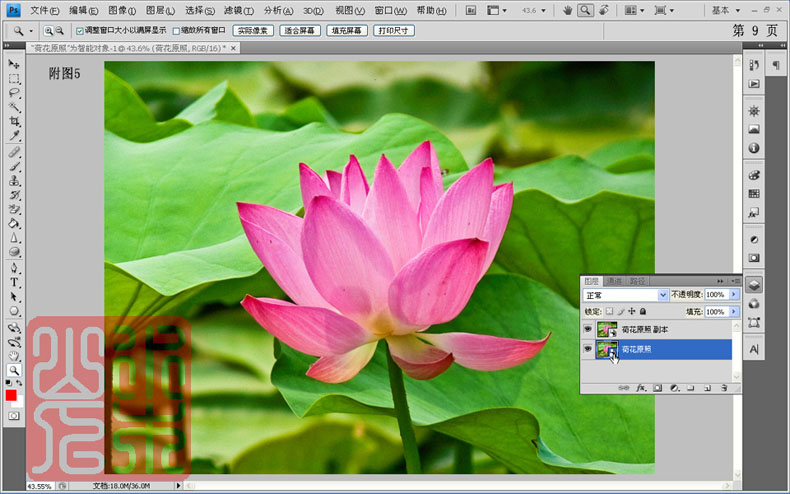790x494 pixels.
Task: Open the 基本 workspace dropdown
Action: [x=726, y=10]
